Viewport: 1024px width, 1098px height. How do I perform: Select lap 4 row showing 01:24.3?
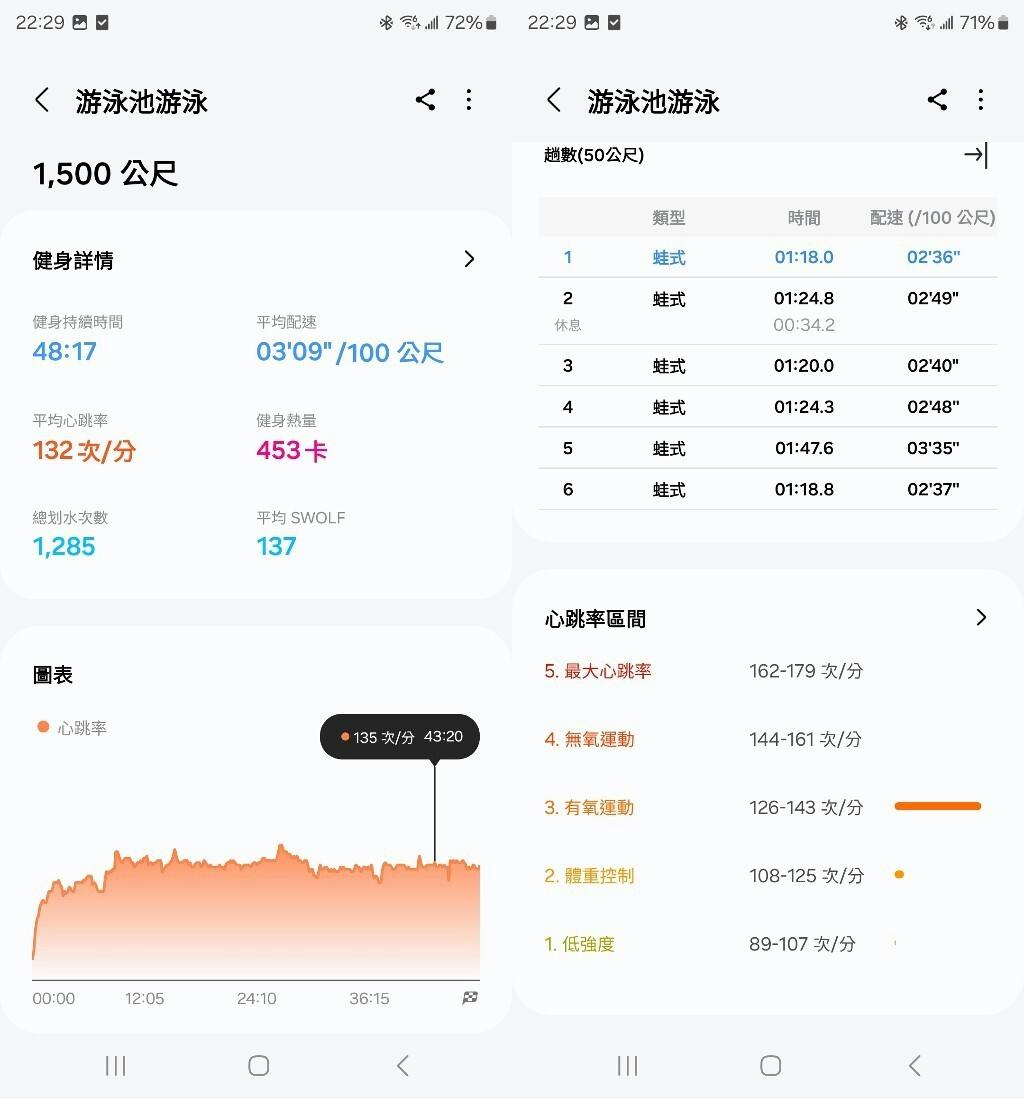pos(768,407)
